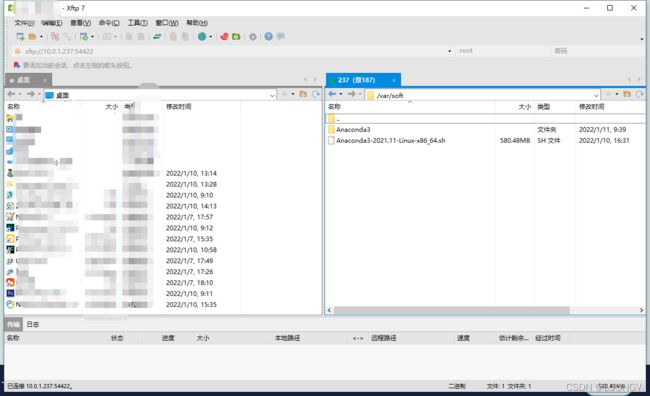Screen dimensions: 650x396
Task: Click the New Session toolbar icon
Action: [20, 36]
